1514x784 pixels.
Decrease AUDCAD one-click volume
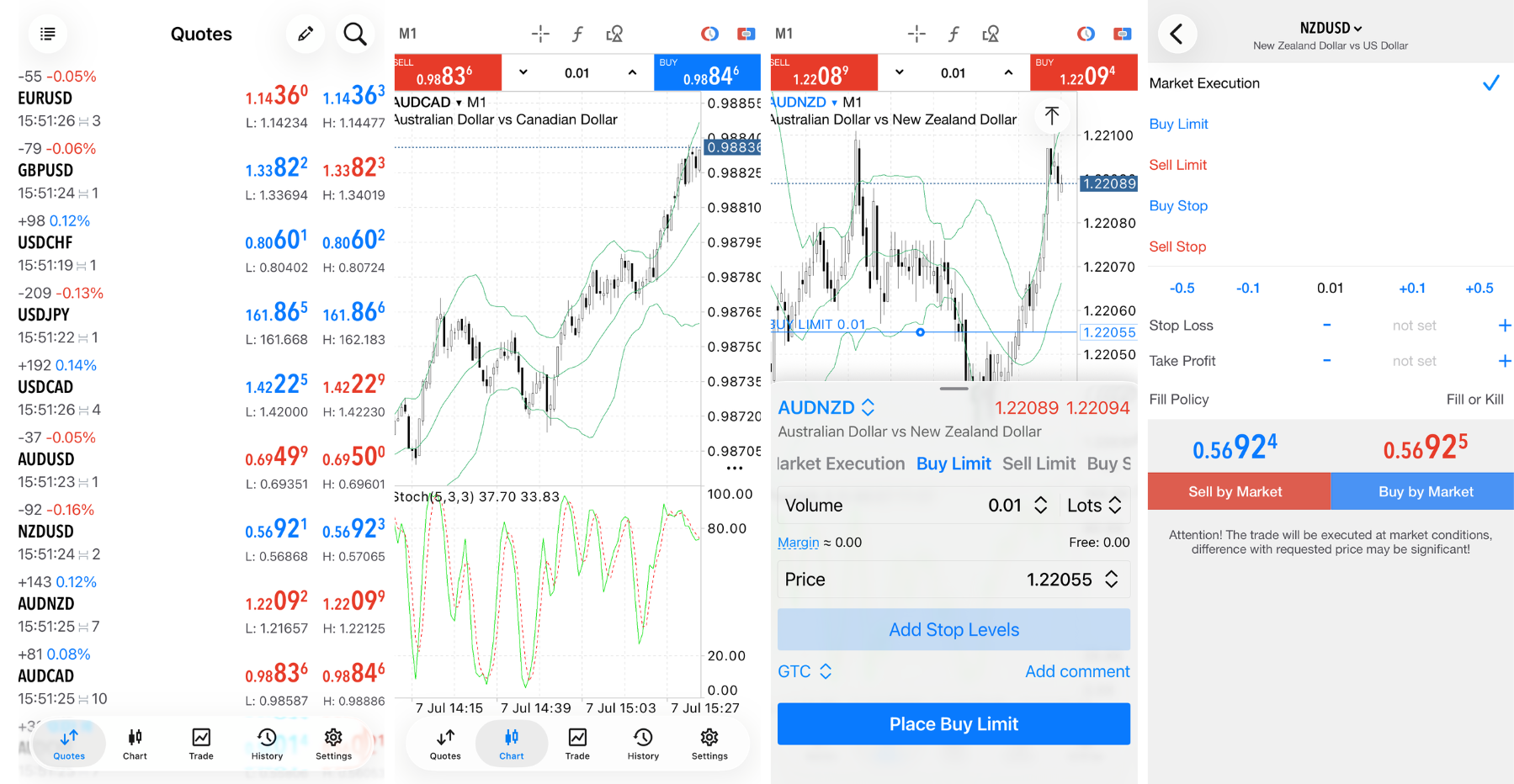523,72
